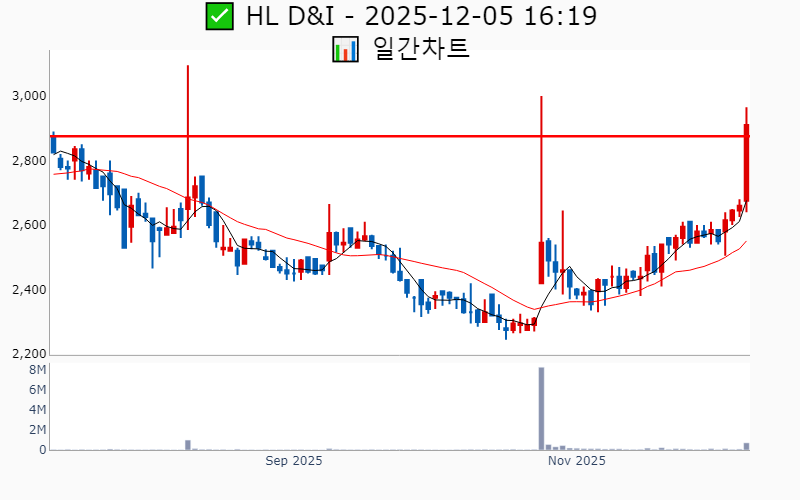Image resolution: width=800 pixels, height=500 pixels.
Task: Click the 8M volume axis label
Action: pyautogui.click(x=36, y=370)
